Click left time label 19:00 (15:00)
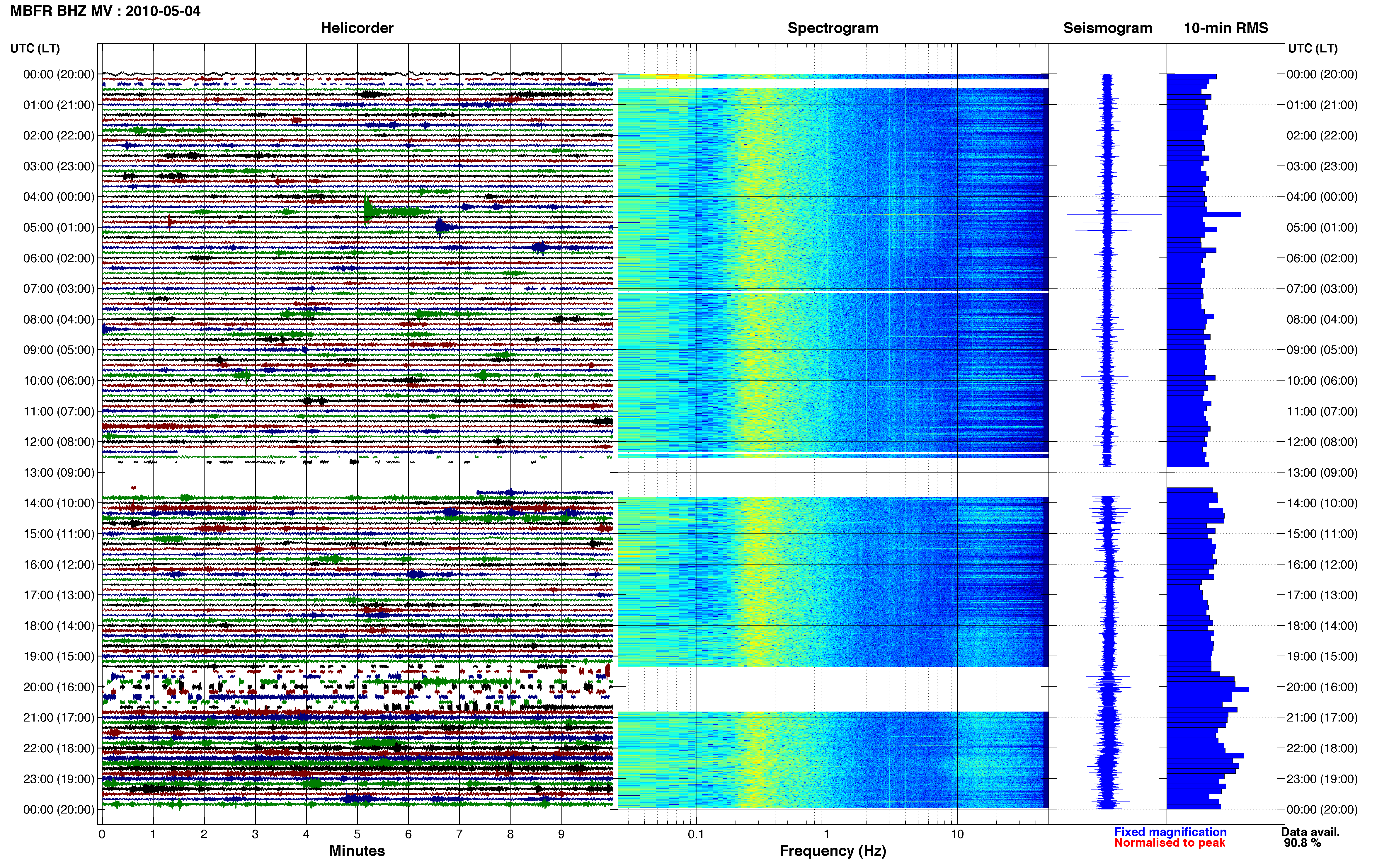The height and width of the screenshot is (868, 1389). pyautogui.click(x=59, y=656)
